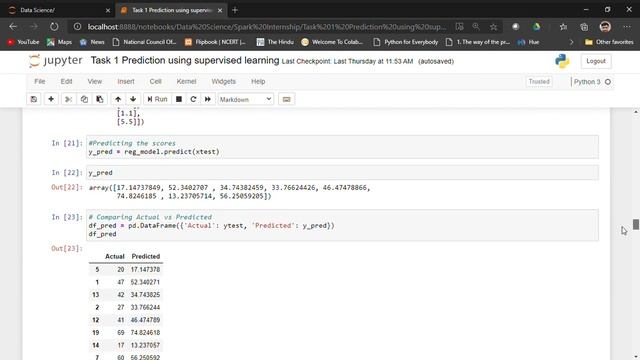The width and height of the screenshot is (640, 360).
Task: Open The Hindu bookmark
Action: point(275,42)
